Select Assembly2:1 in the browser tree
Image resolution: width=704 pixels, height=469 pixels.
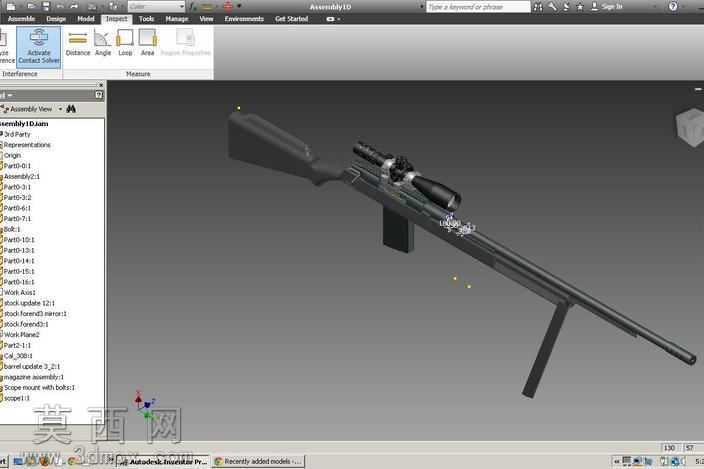pyautogui.click(x=22, y=176)
